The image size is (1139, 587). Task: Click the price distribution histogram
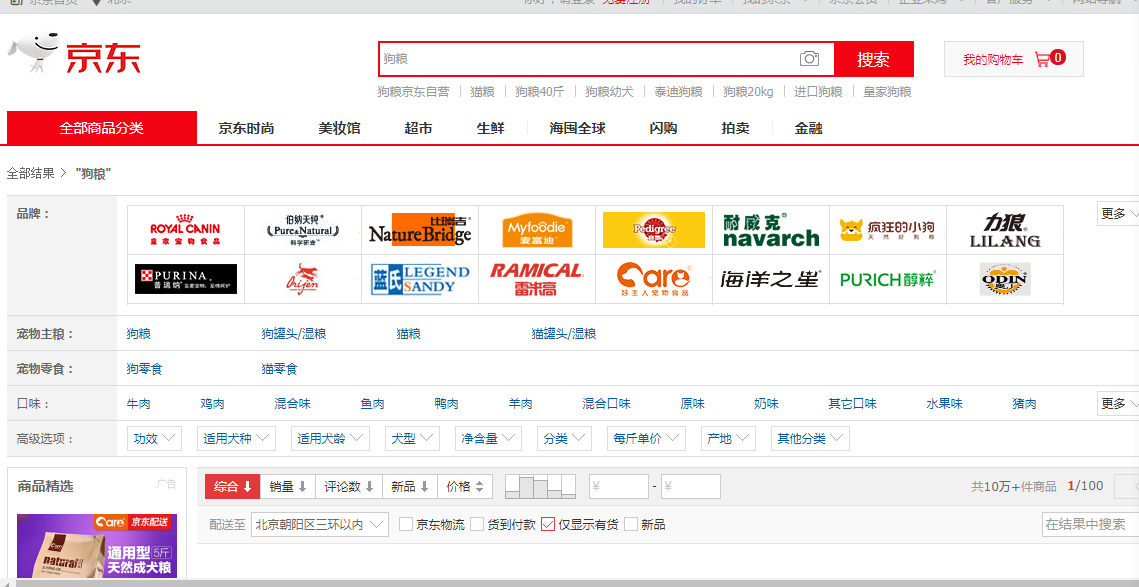click(540, 487)
